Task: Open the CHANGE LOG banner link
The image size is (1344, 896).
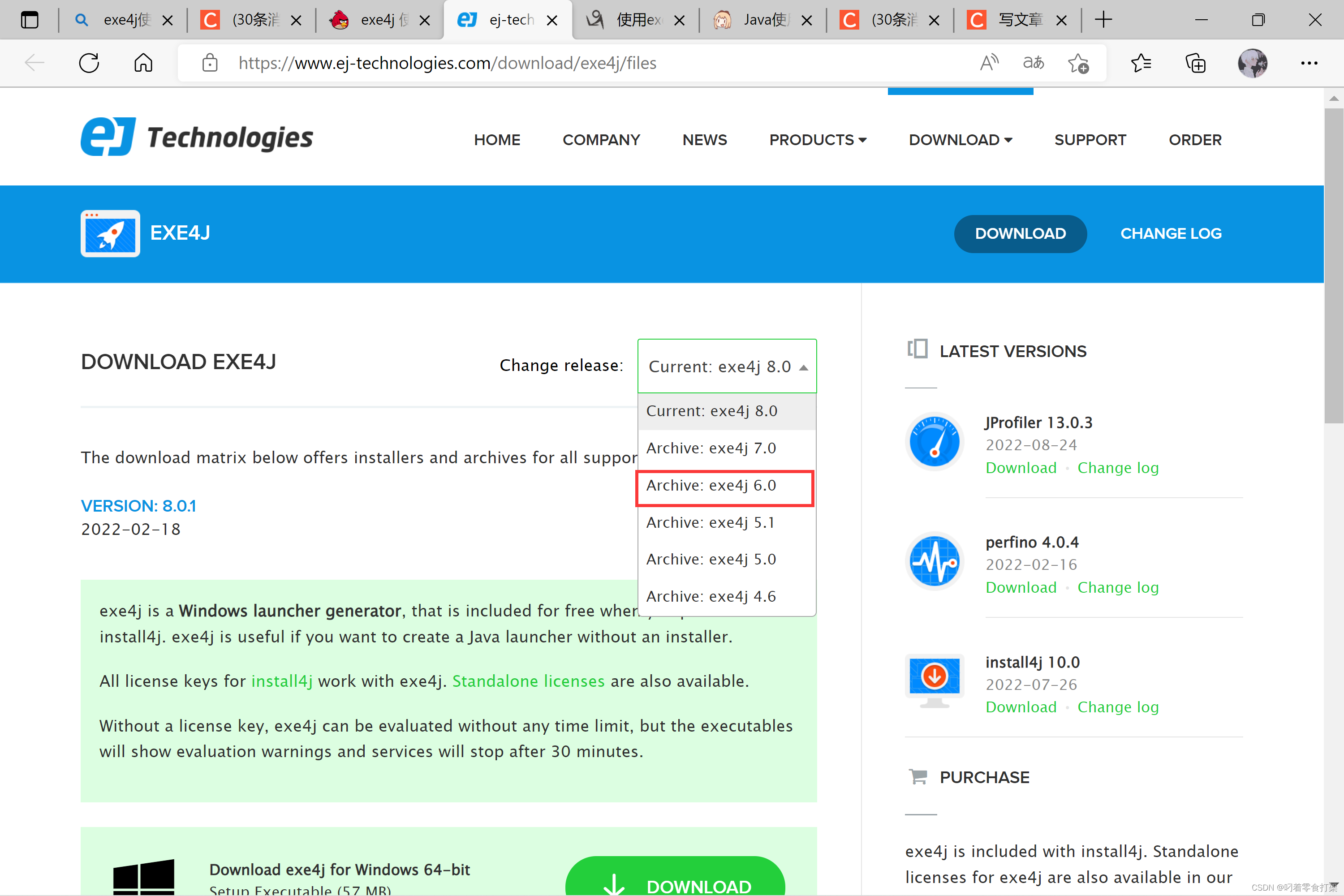Action: pos(1171,234)
